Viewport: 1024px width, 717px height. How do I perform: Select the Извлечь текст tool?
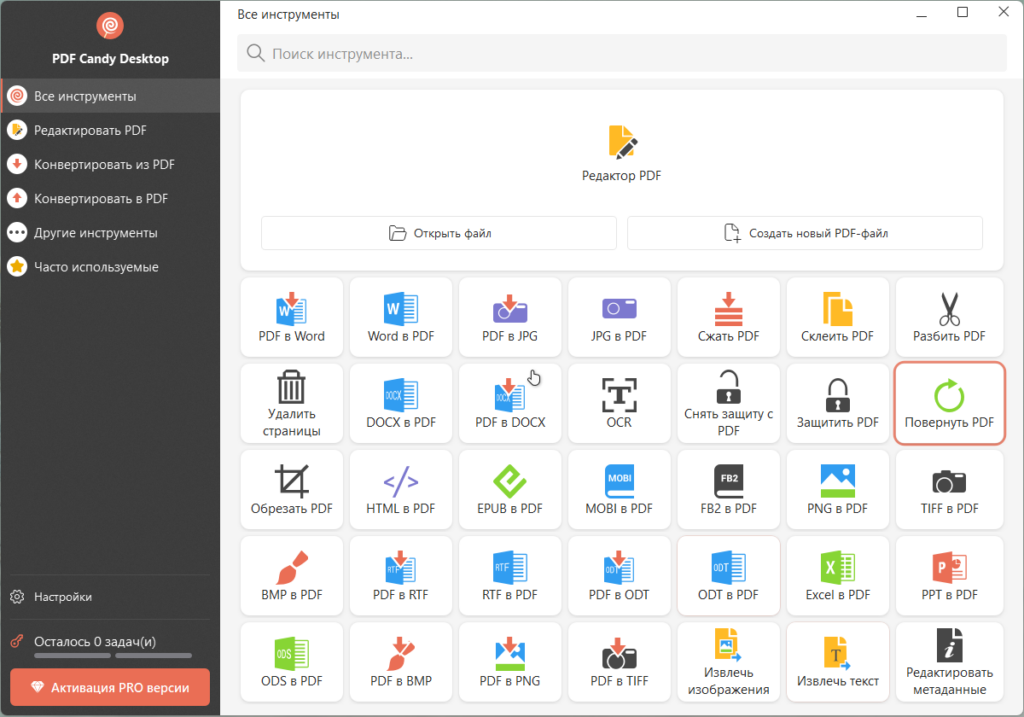coord(837,662)
